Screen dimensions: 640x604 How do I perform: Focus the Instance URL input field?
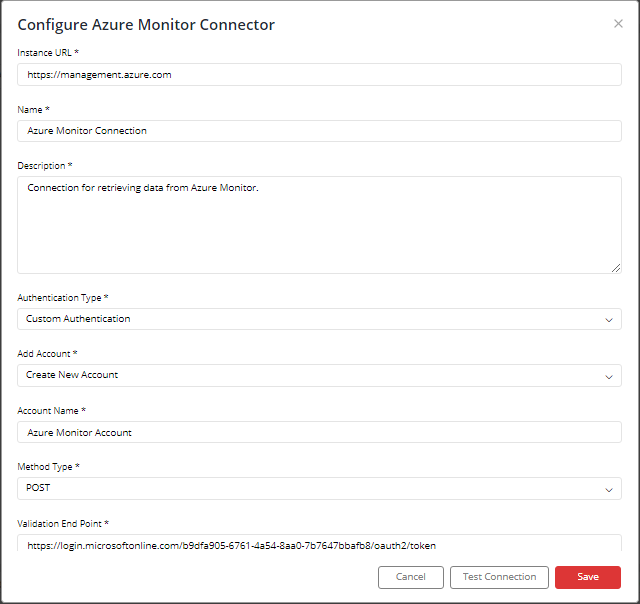point(319,75)
